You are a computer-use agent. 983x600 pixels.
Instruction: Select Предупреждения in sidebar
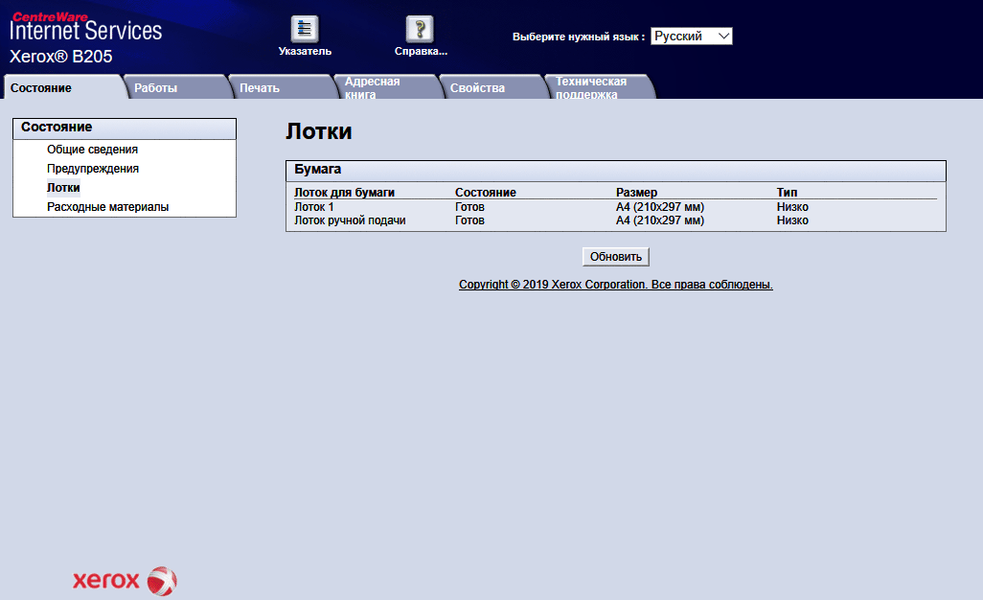tap(93, 169)
